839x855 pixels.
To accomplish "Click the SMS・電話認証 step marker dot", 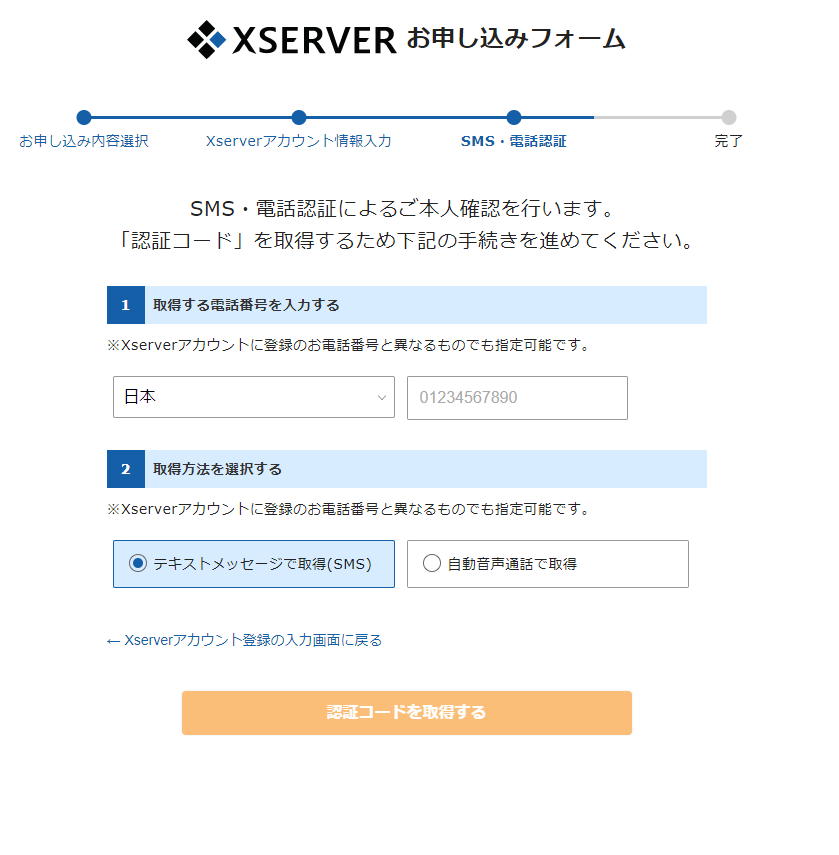I will (514, 117).
